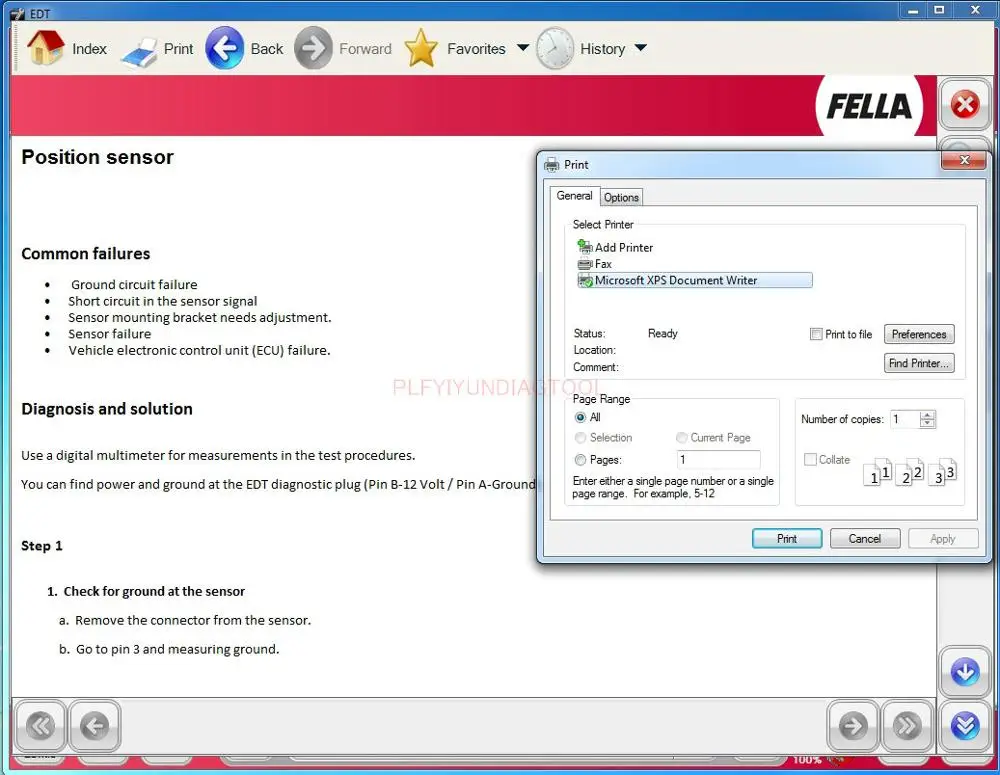Screen dimensions: 1000x775
Task: Decrease number of copies with down arrow
Action: pos(927,424)
